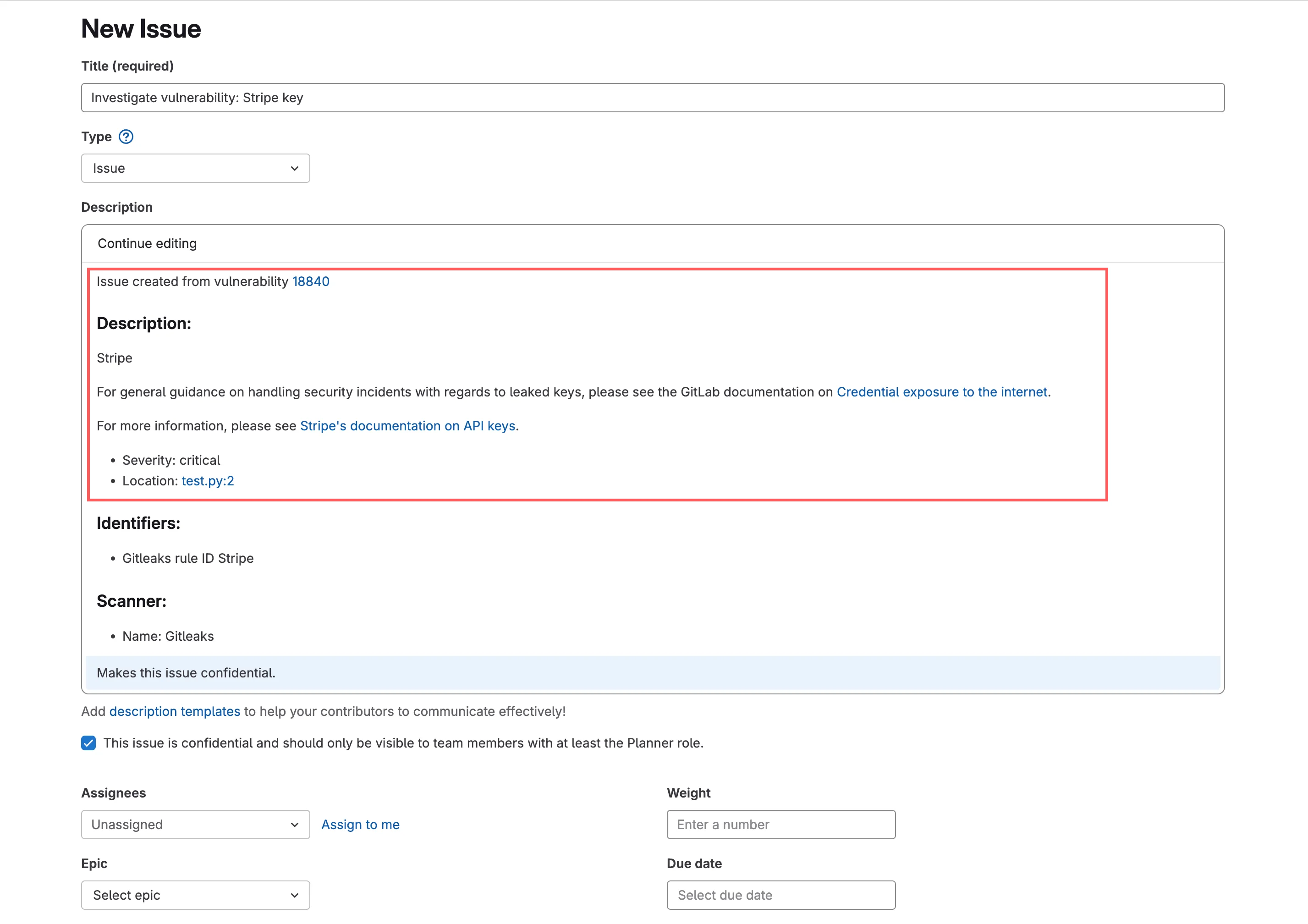Click the Title input field
The height and width of the screenshot is (924, 1308).
point(652,98)
